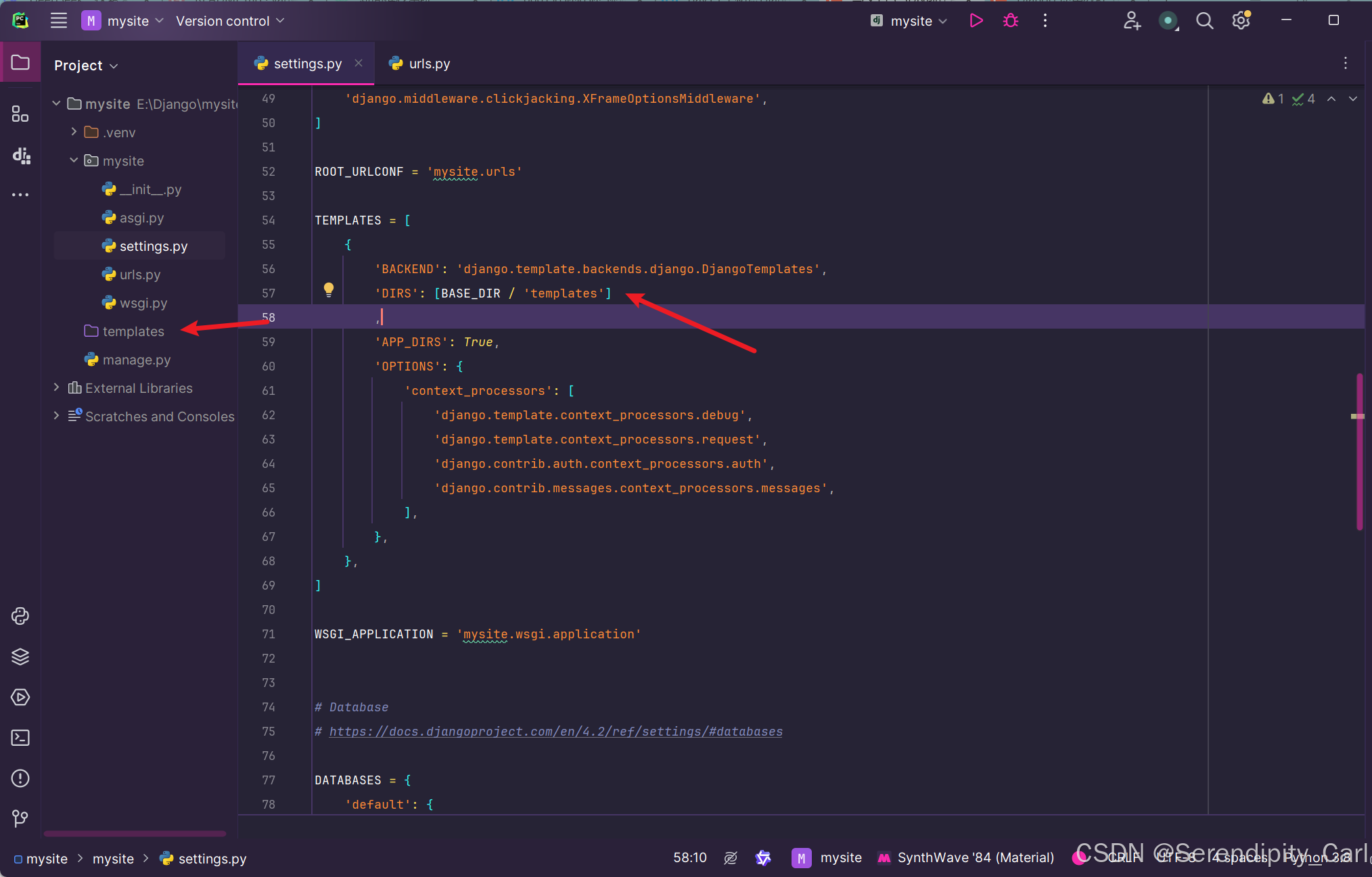Open the Structure tool window

pos(20,114)
